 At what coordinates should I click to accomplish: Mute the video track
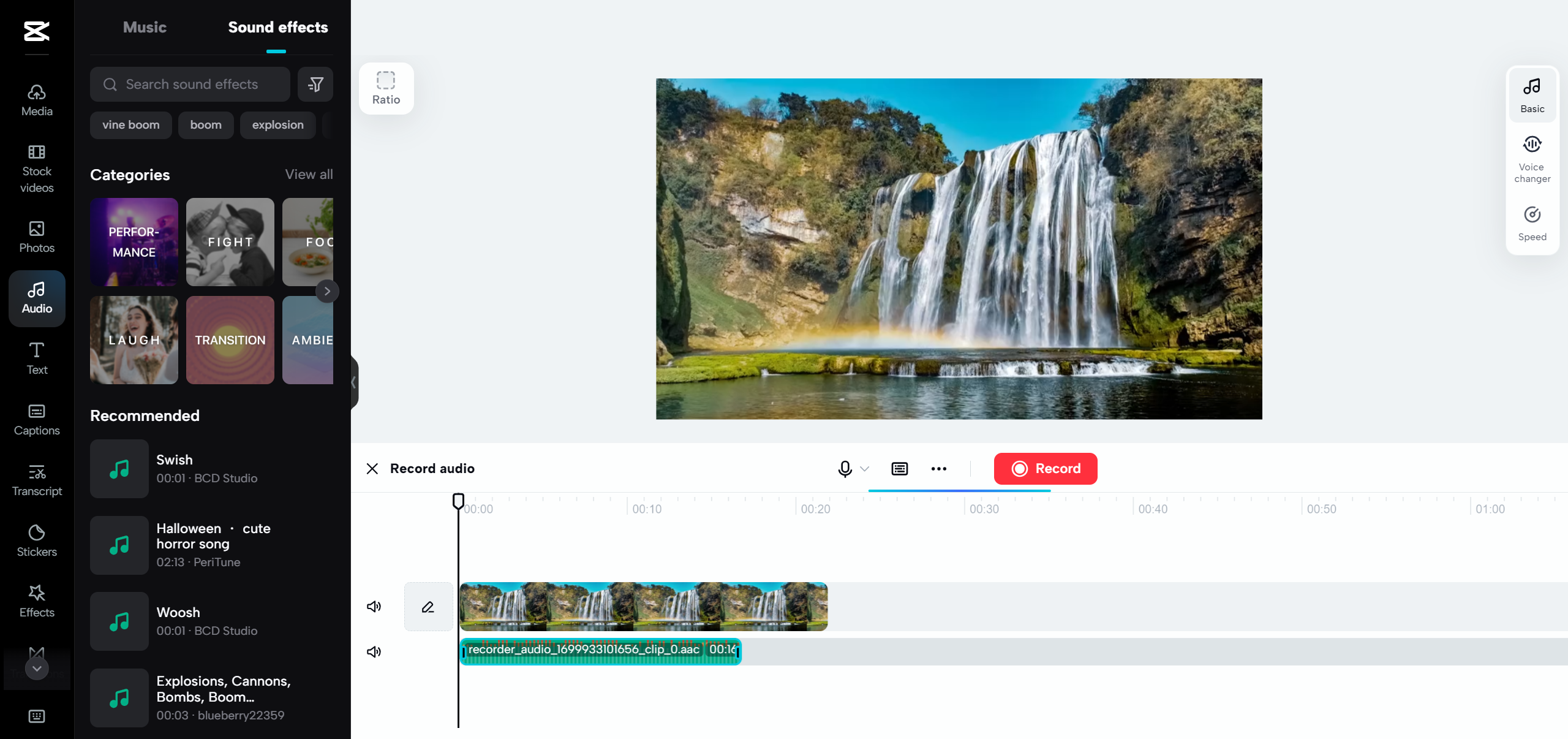[374, 607]
